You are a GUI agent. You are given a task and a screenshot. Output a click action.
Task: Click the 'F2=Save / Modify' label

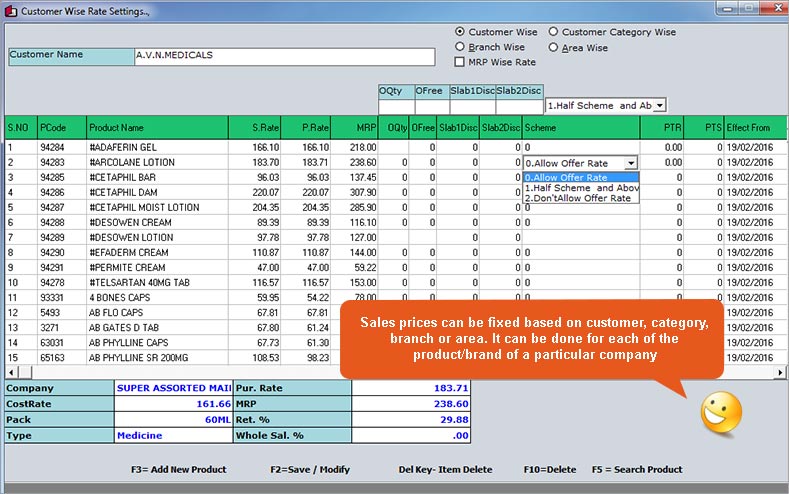click(310, 469)
